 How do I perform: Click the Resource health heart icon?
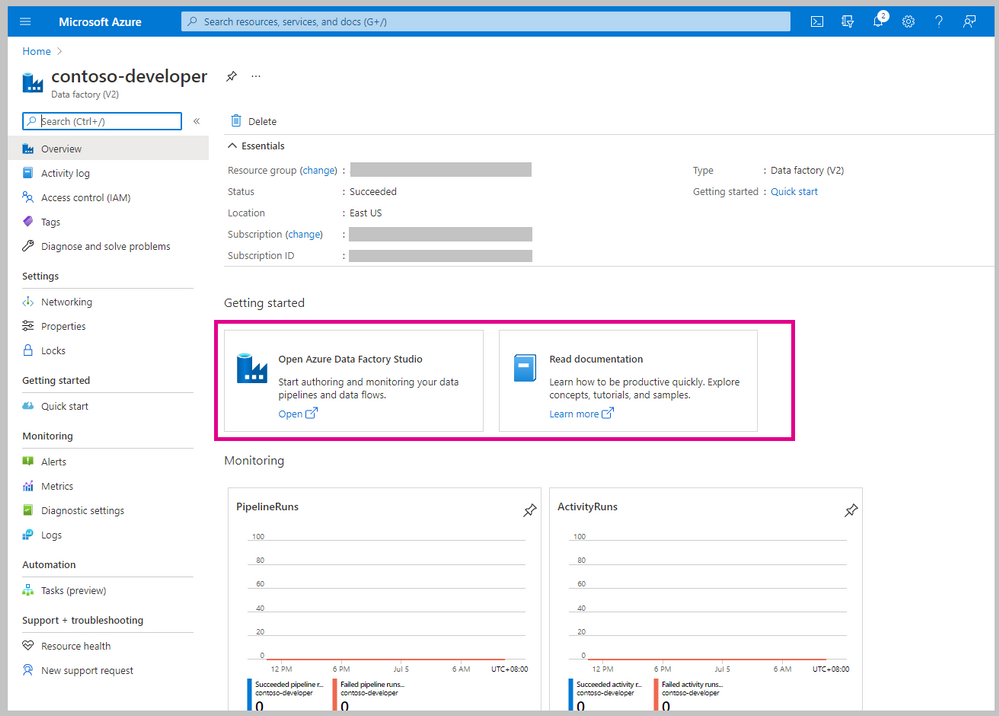tap(27, 645)
